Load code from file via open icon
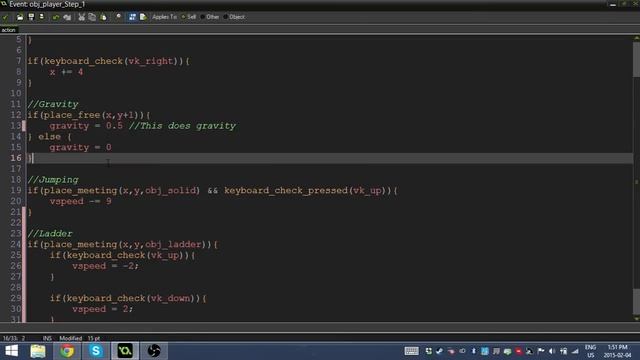The width and height of the screenshot is (640, 360). (x=20, y=17)
